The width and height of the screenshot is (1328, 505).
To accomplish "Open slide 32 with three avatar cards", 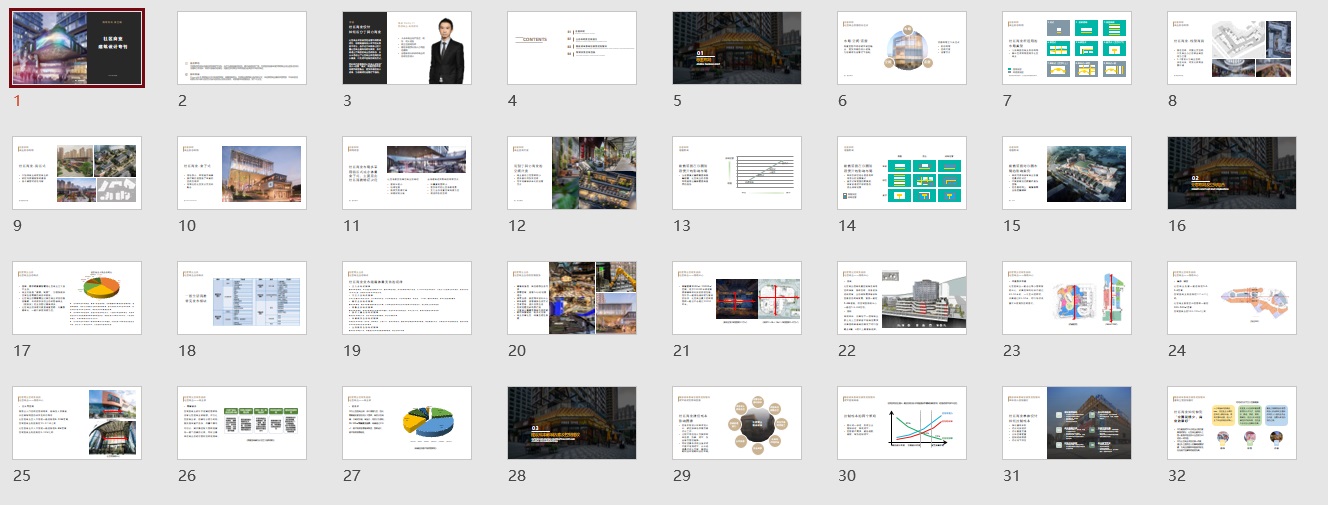I will click(1232, 423).
